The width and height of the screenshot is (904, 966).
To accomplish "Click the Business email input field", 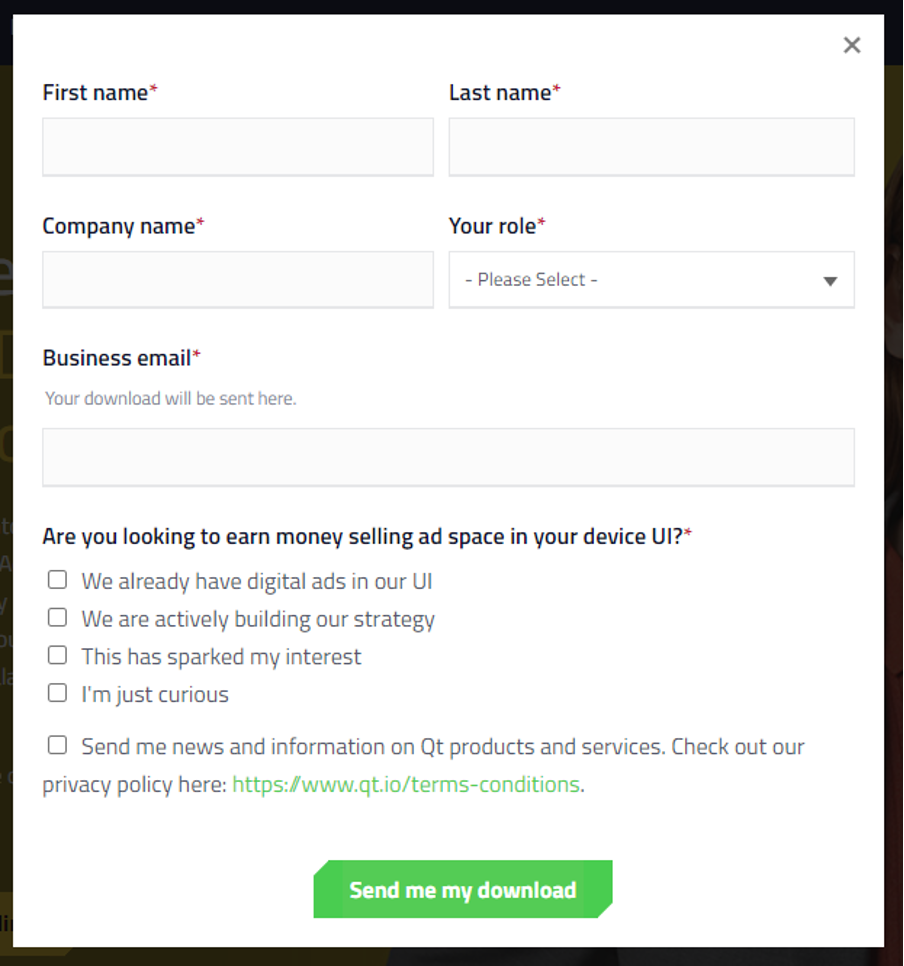I will (x=448, y=457).
